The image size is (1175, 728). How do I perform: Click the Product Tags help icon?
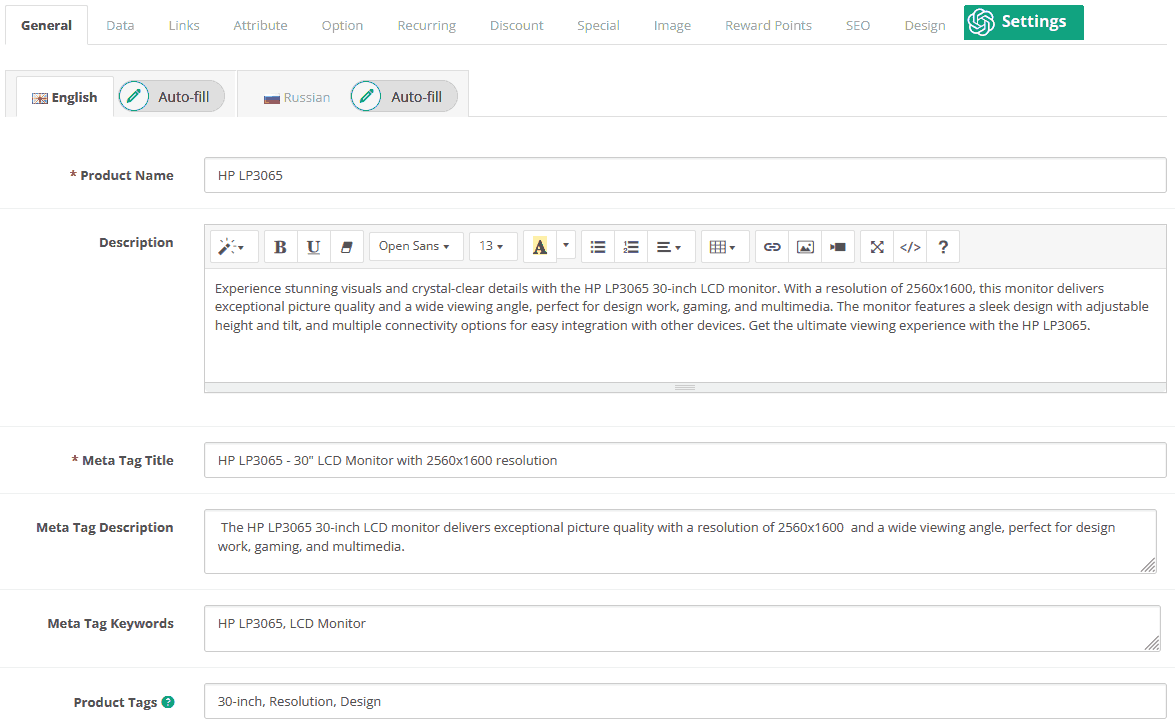pos(168,702)
